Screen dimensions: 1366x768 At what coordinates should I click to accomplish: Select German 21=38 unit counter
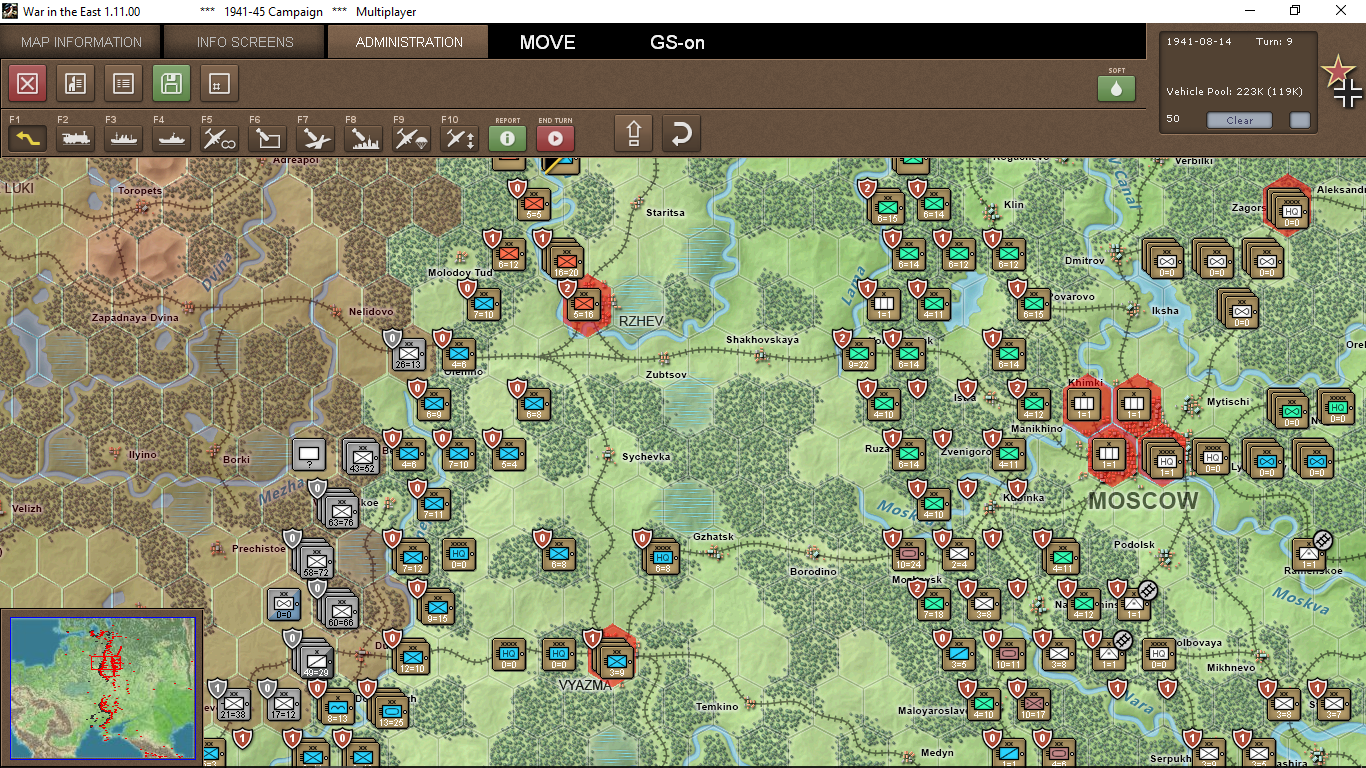(x=234, y=704)
